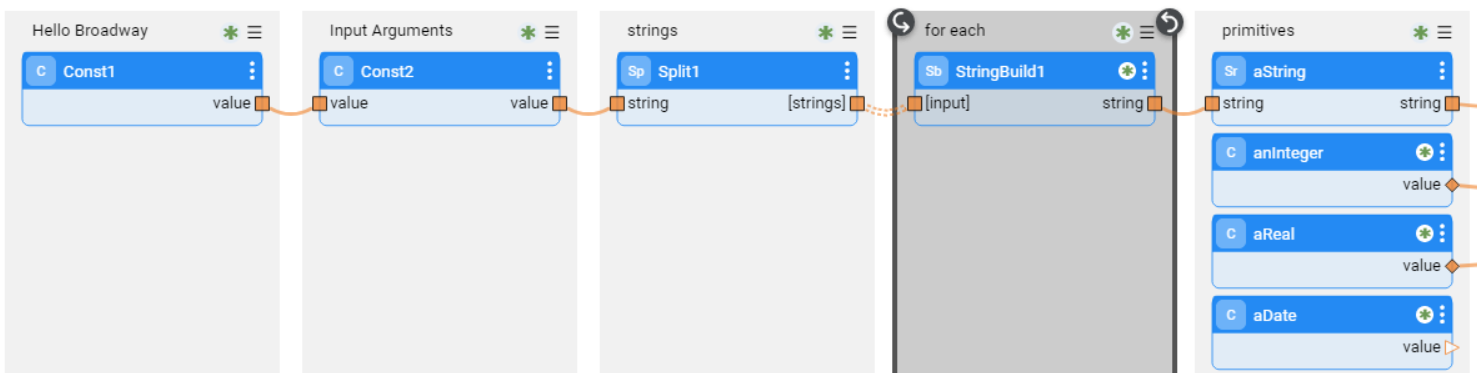Click the StringBuild1 Sb node icon

[933, 71]
